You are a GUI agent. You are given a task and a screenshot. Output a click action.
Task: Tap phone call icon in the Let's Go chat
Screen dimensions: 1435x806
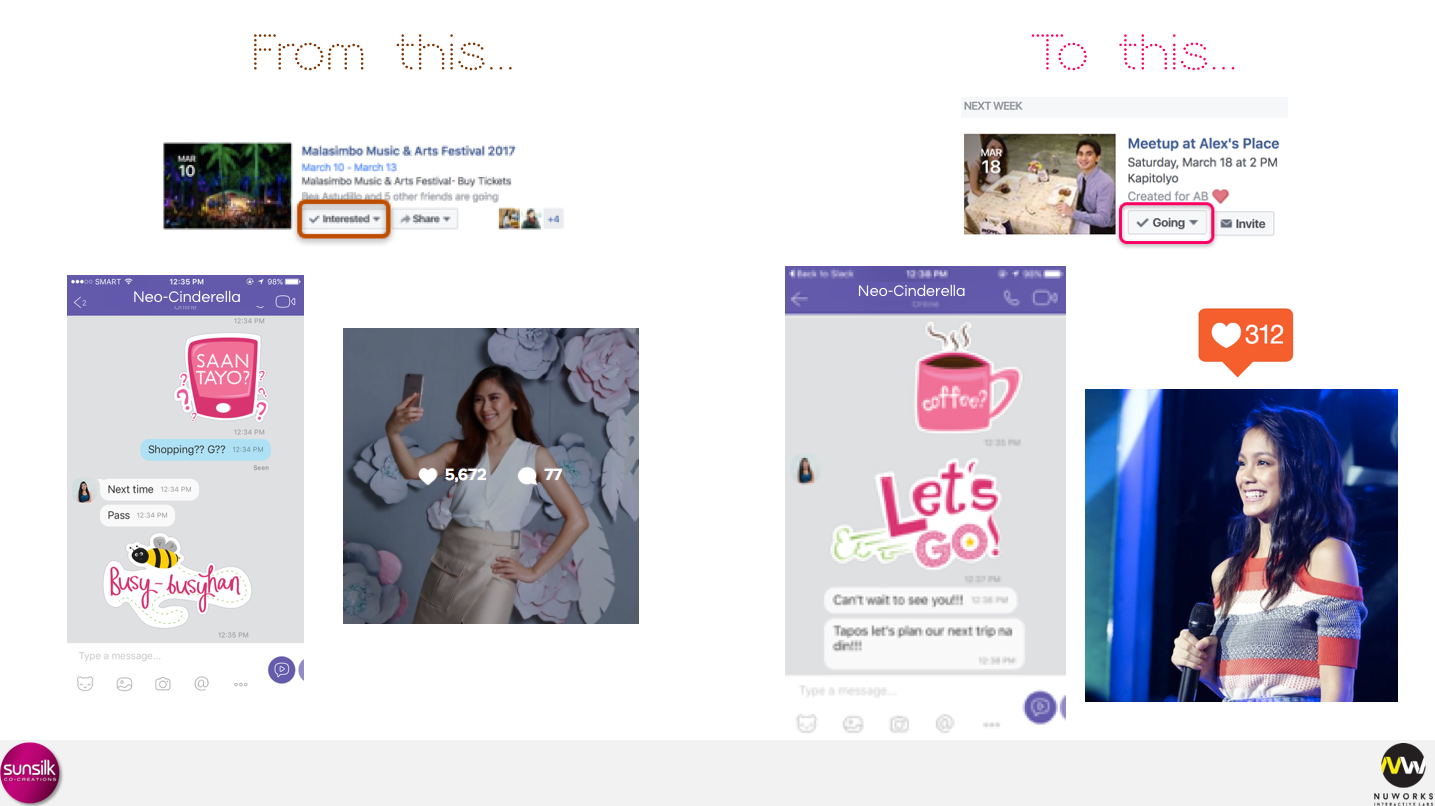(1011, 298)
